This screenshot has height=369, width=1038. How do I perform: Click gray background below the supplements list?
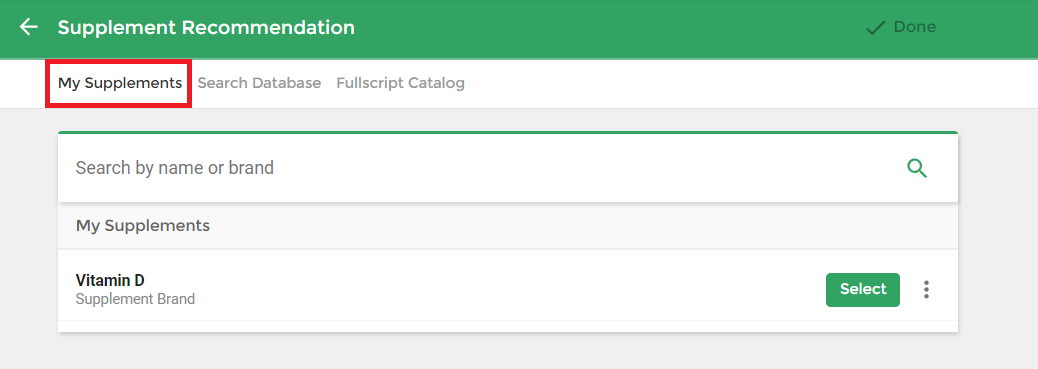(508, 351)
